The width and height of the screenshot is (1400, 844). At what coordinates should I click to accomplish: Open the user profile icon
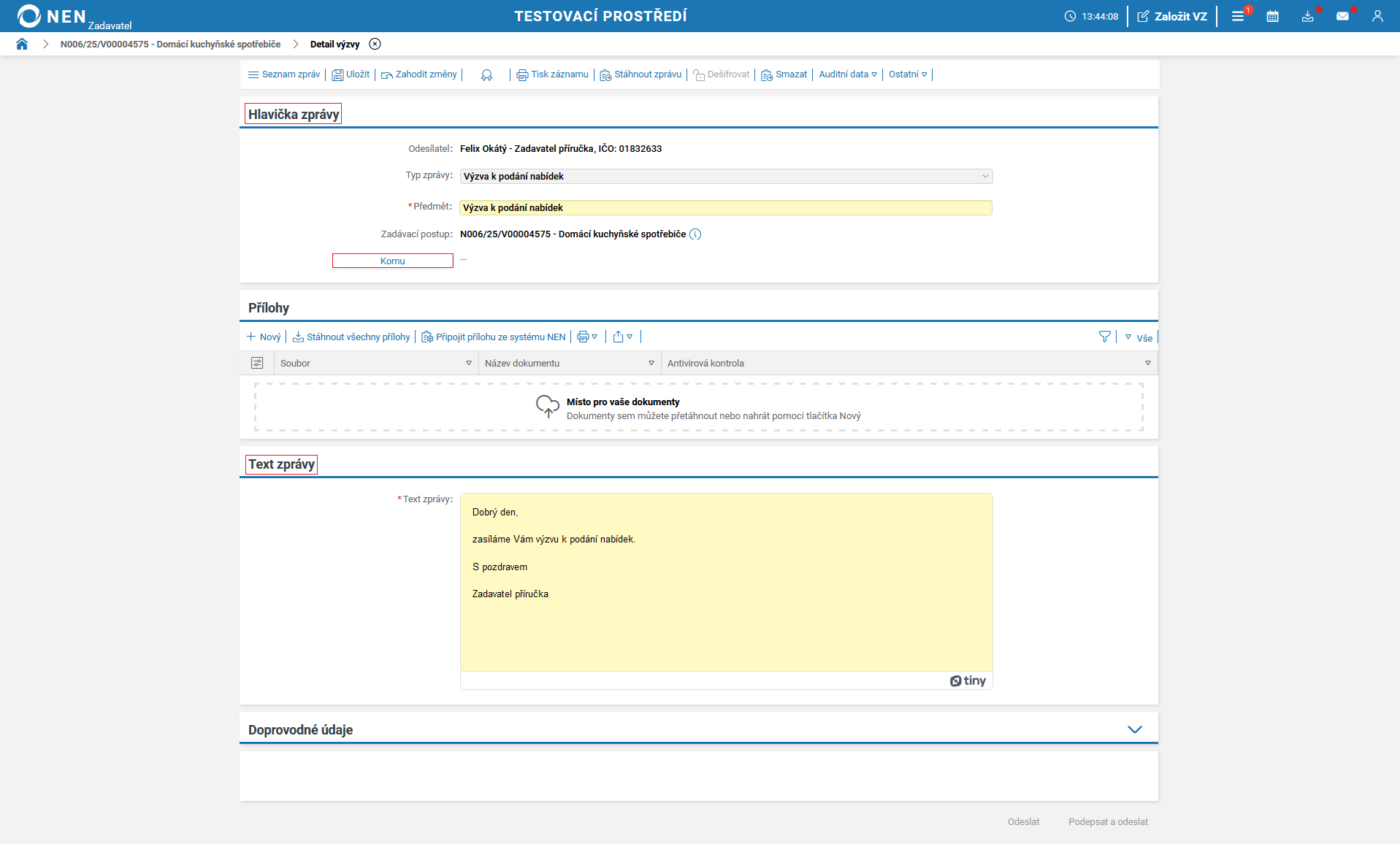coord(1377,16)
